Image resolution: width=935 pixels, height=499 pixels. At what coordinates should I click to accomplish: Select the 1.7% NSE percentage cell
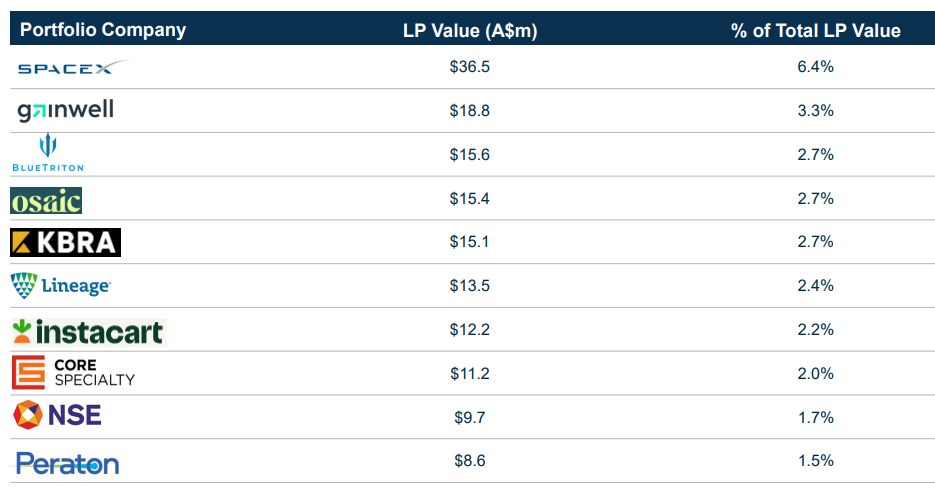click(x=816, y=417)
